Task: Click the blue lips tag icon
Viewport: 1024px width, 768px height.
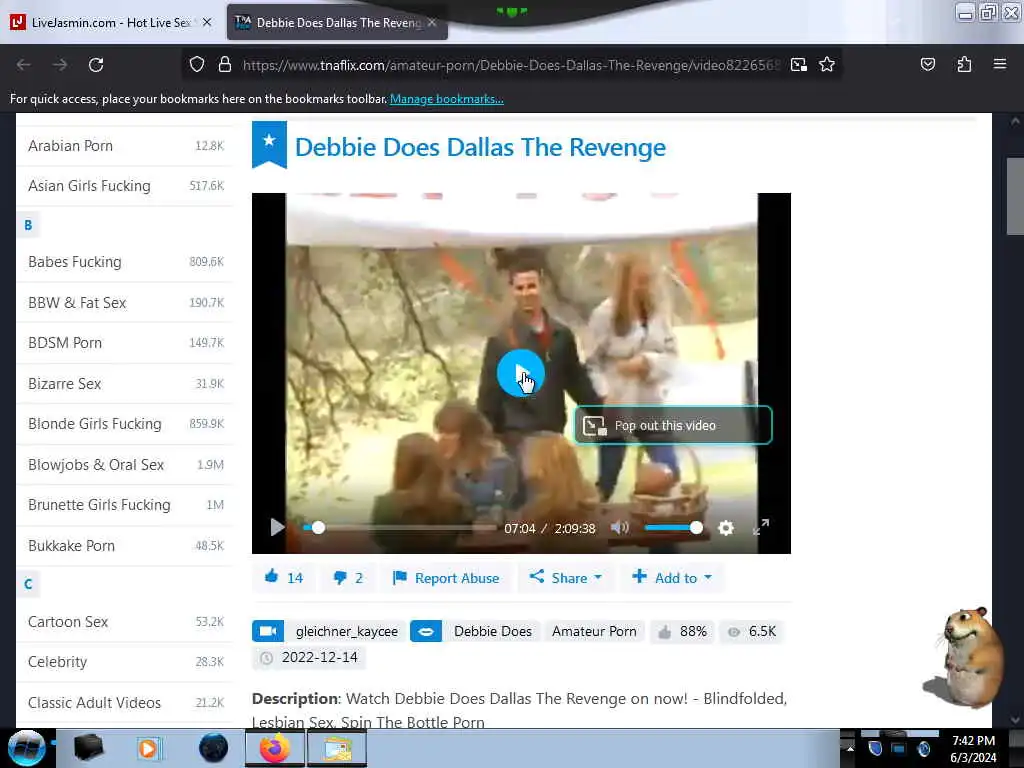Action: (426, 632)
